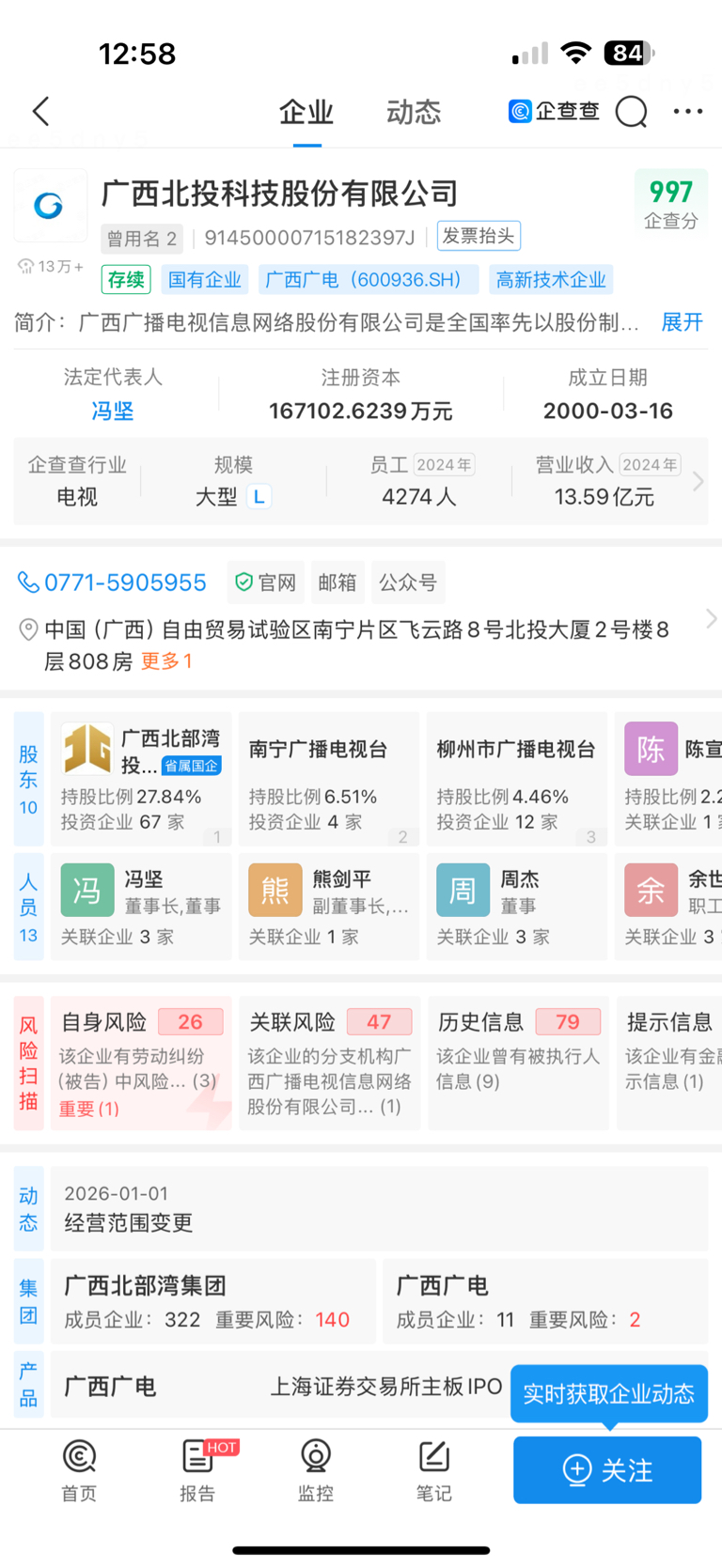The image size is (722, 1568).
Task: Open 股东 10 shareholders section
Action: pos(28,780)
